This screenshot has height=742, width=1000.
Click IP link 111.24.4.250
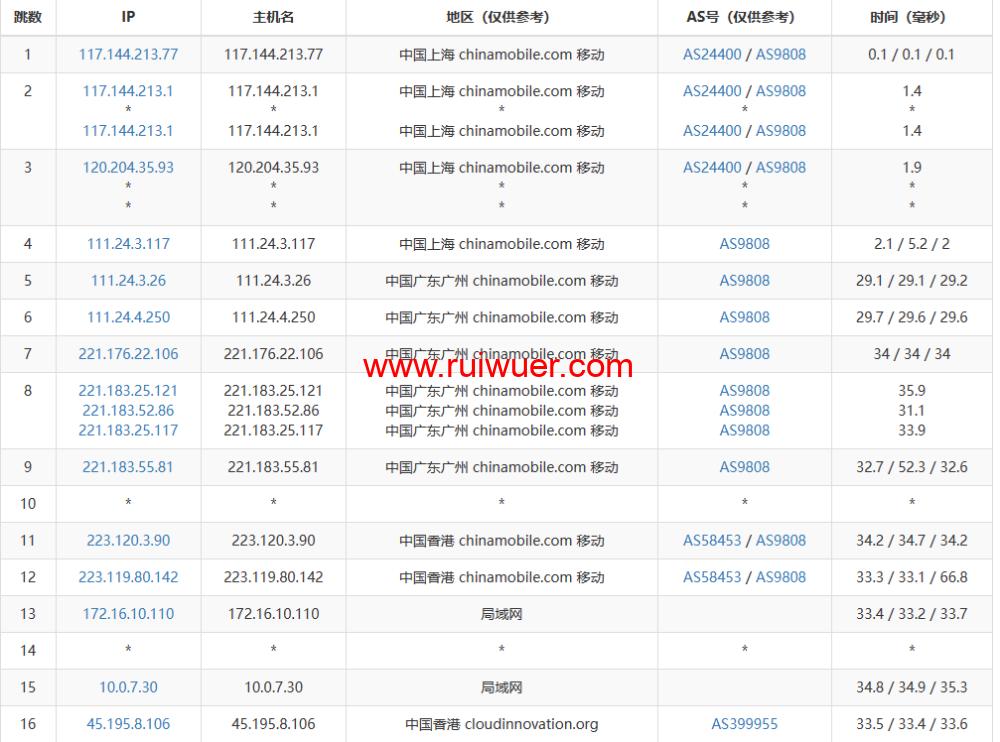coord(128,317)
